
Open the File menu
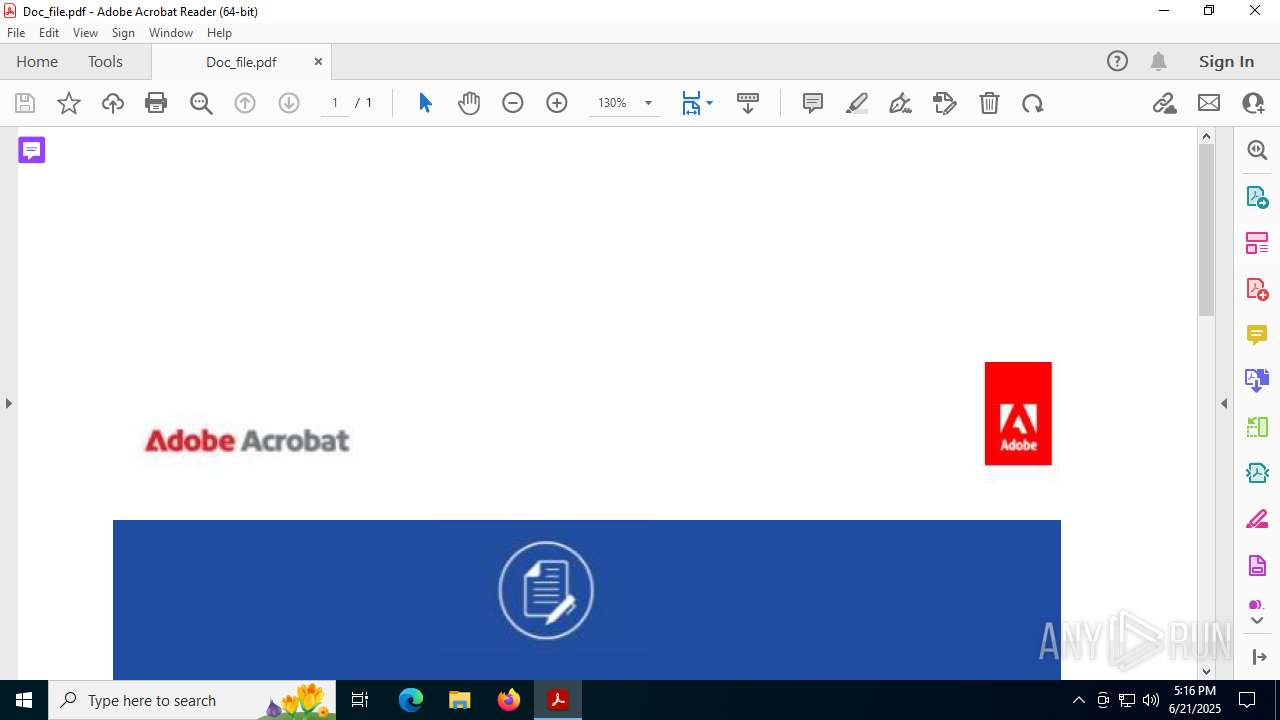[x=16, y=33]
